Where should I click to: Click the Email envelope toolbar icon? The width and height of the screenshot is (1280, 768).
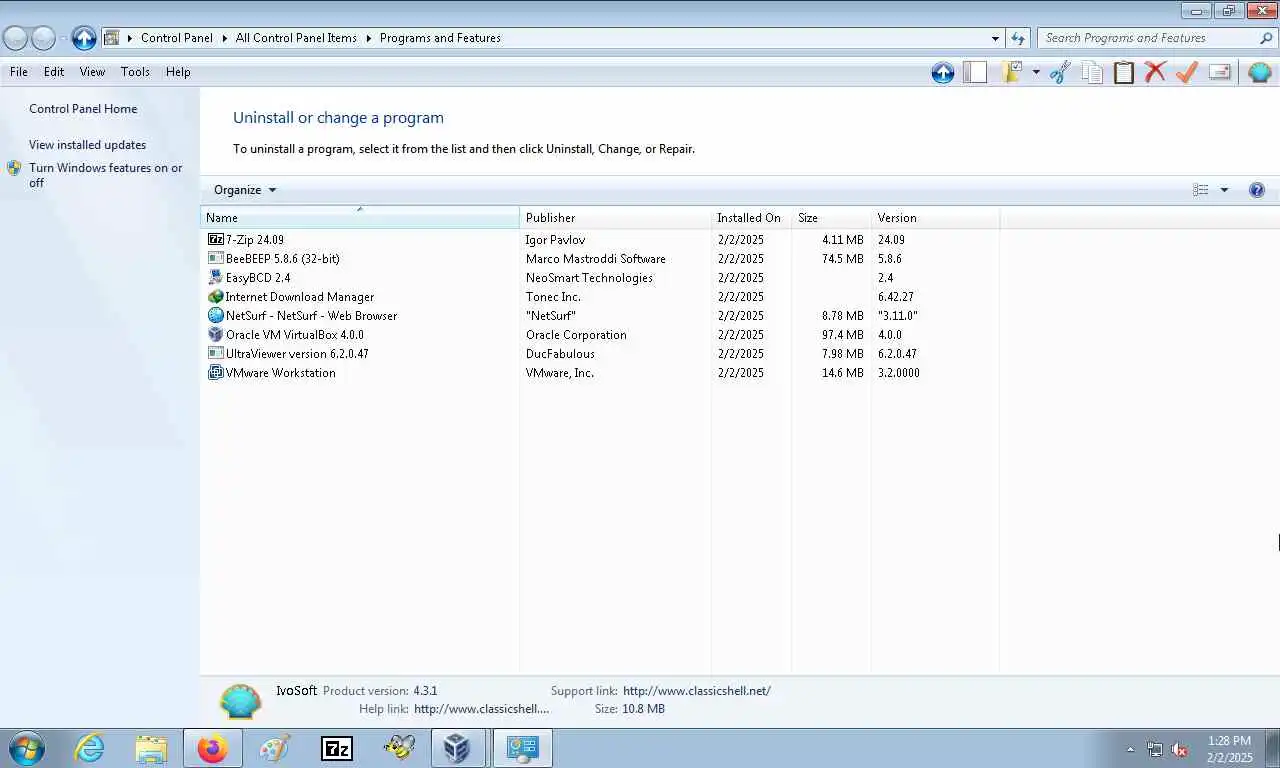pyautogui.click(x=1219, y=72)
